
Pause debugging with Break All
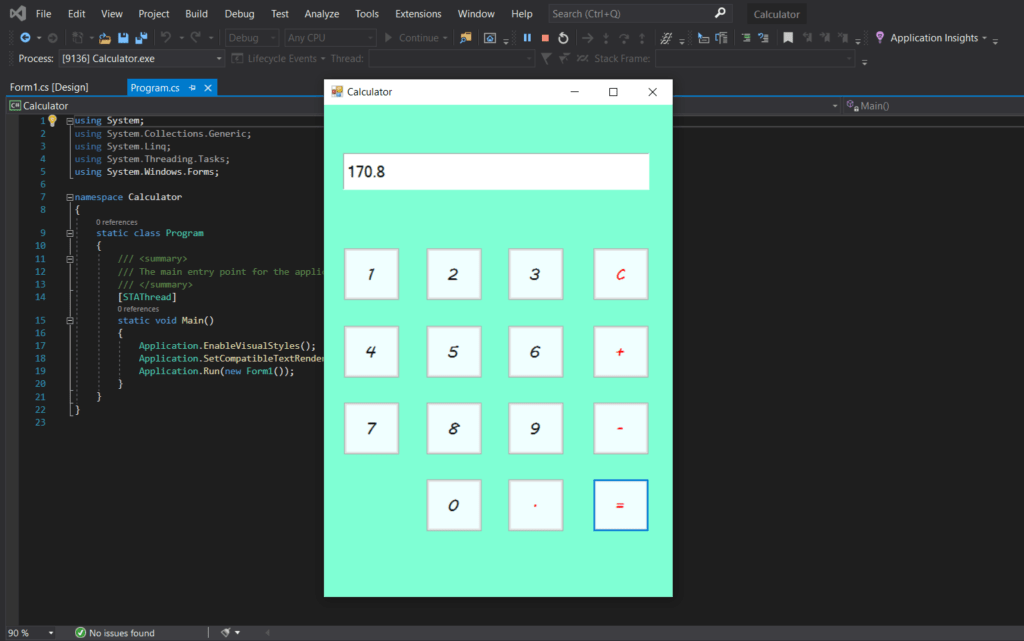tap(527, 38)
